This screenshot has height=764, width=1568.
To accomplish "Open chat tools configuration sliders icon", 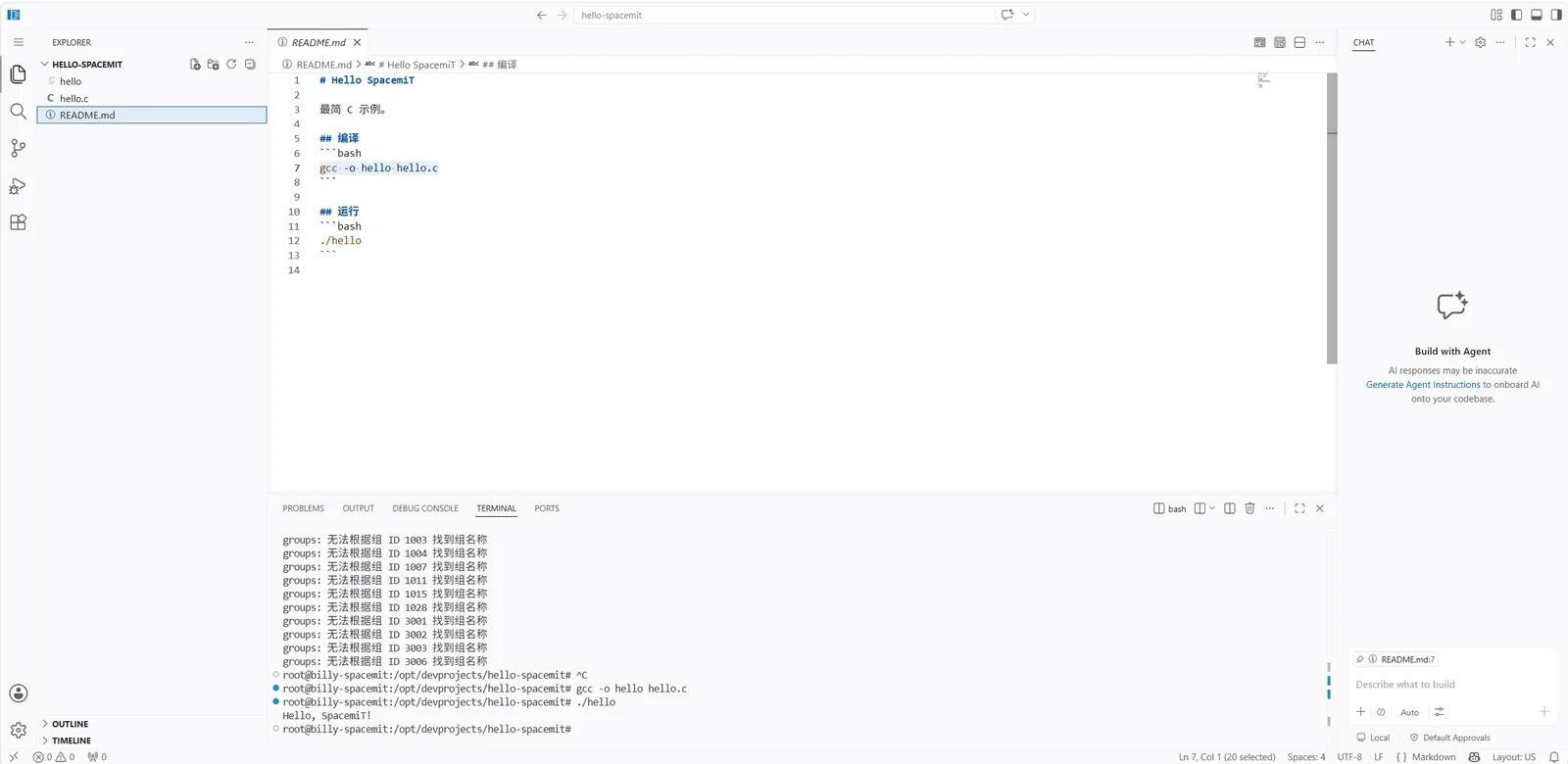I will [x=1439, y=712].
